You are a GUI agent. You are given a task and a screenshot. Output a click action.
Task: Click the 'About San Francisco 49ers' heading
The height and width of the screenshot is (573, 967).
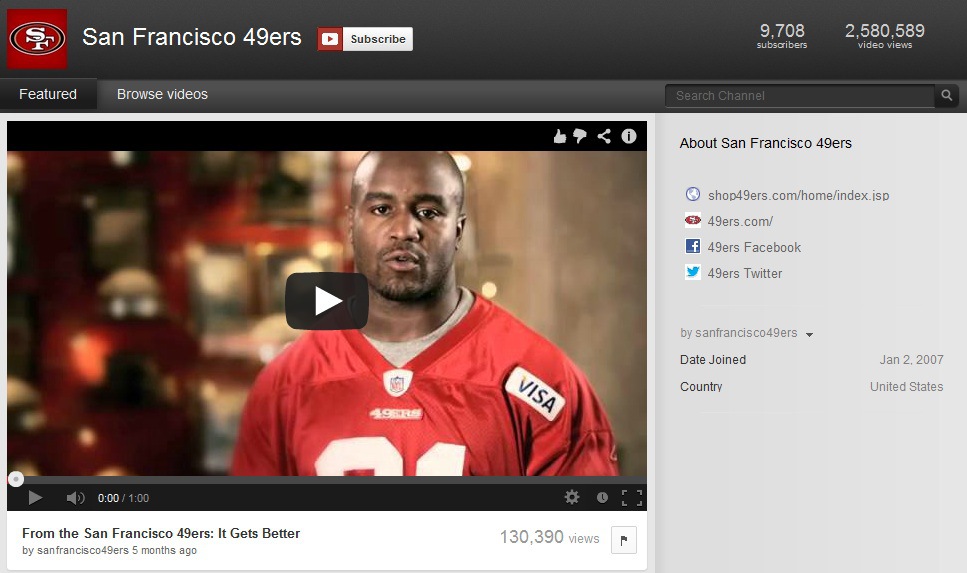tap(765, 143)
